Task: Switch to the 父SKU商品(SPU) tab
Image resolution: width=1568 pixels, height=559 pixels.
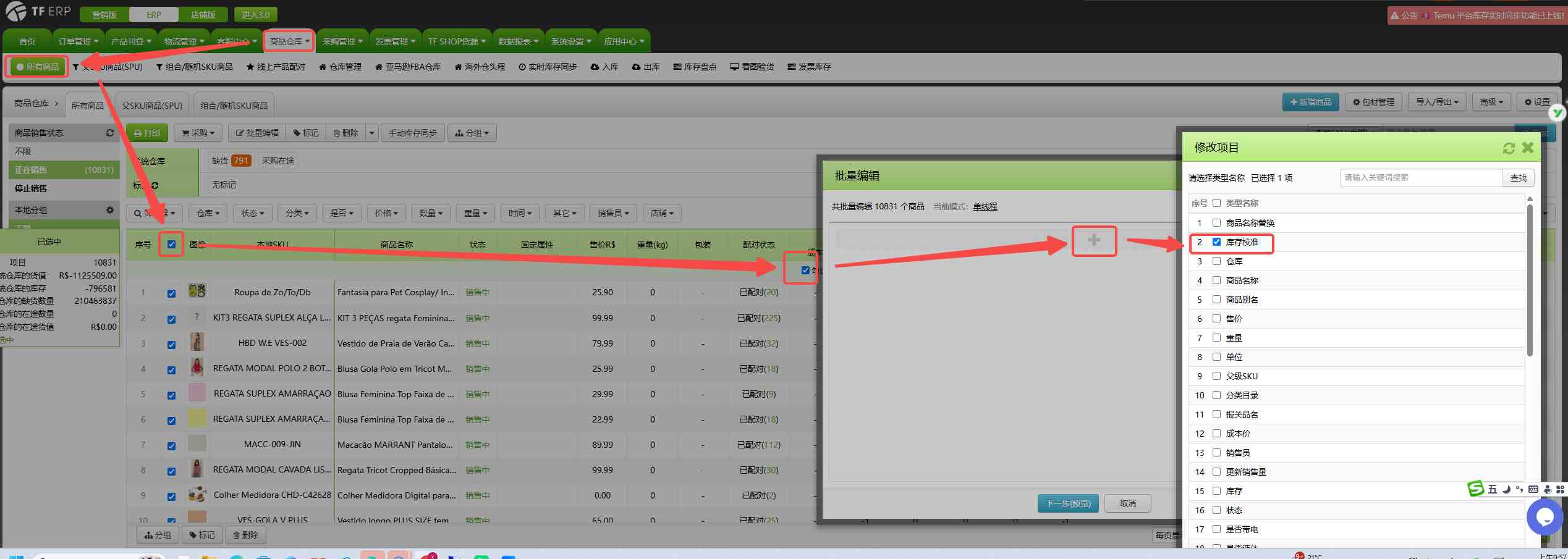Action: point(151,104)
